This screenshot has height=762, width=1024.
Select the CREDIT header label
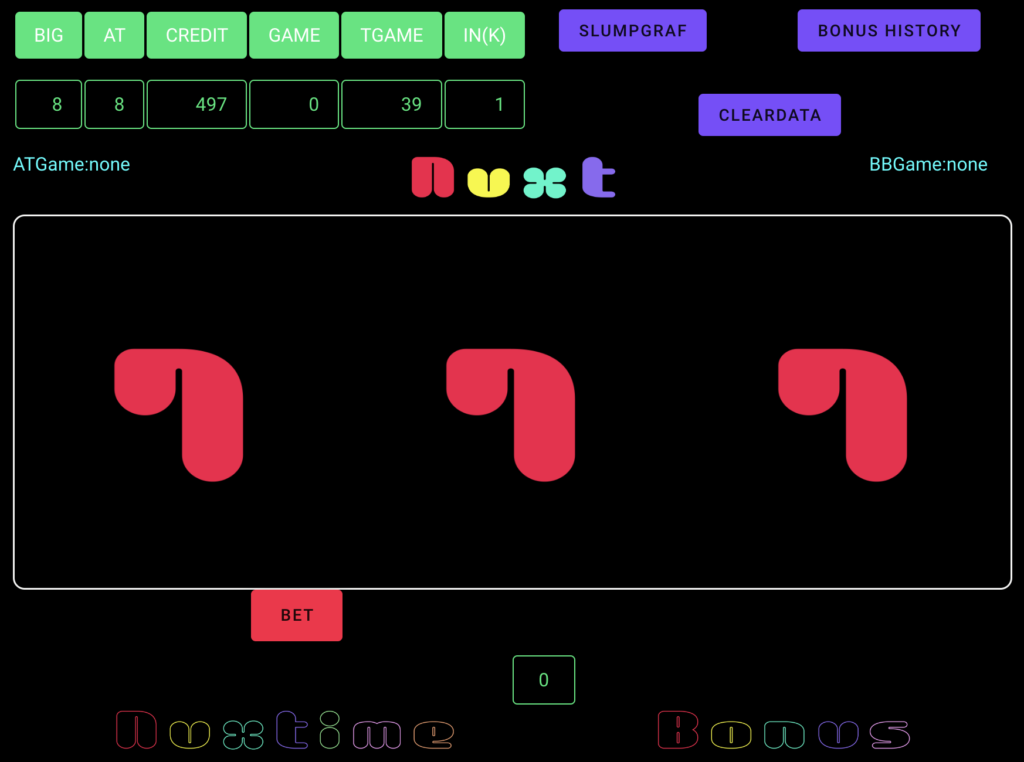pyautogui.click(x=197, y=35)
